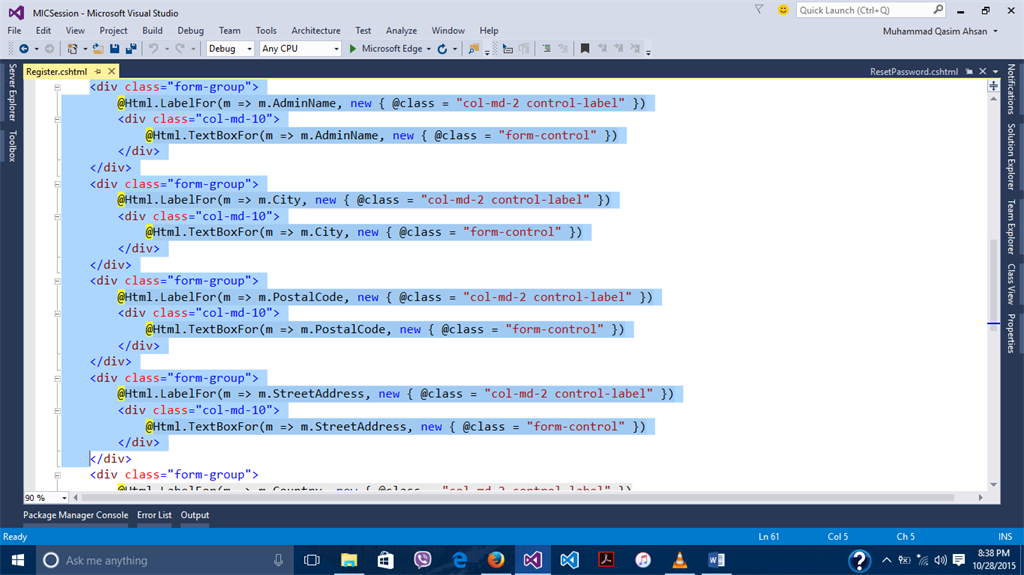Switch to the Error List tab
Screen dimensions: 1024x575
[154, 515]
